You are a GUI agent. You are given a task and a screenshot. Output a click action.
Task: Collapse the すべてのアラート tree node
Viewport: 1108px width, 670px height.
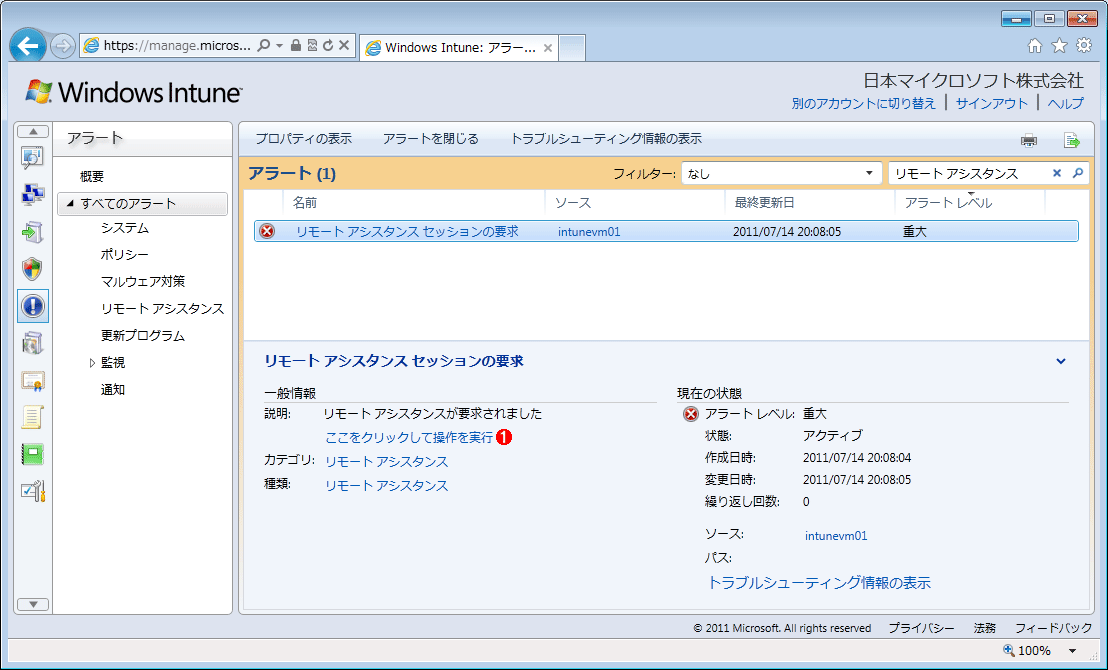click(69, 204)
